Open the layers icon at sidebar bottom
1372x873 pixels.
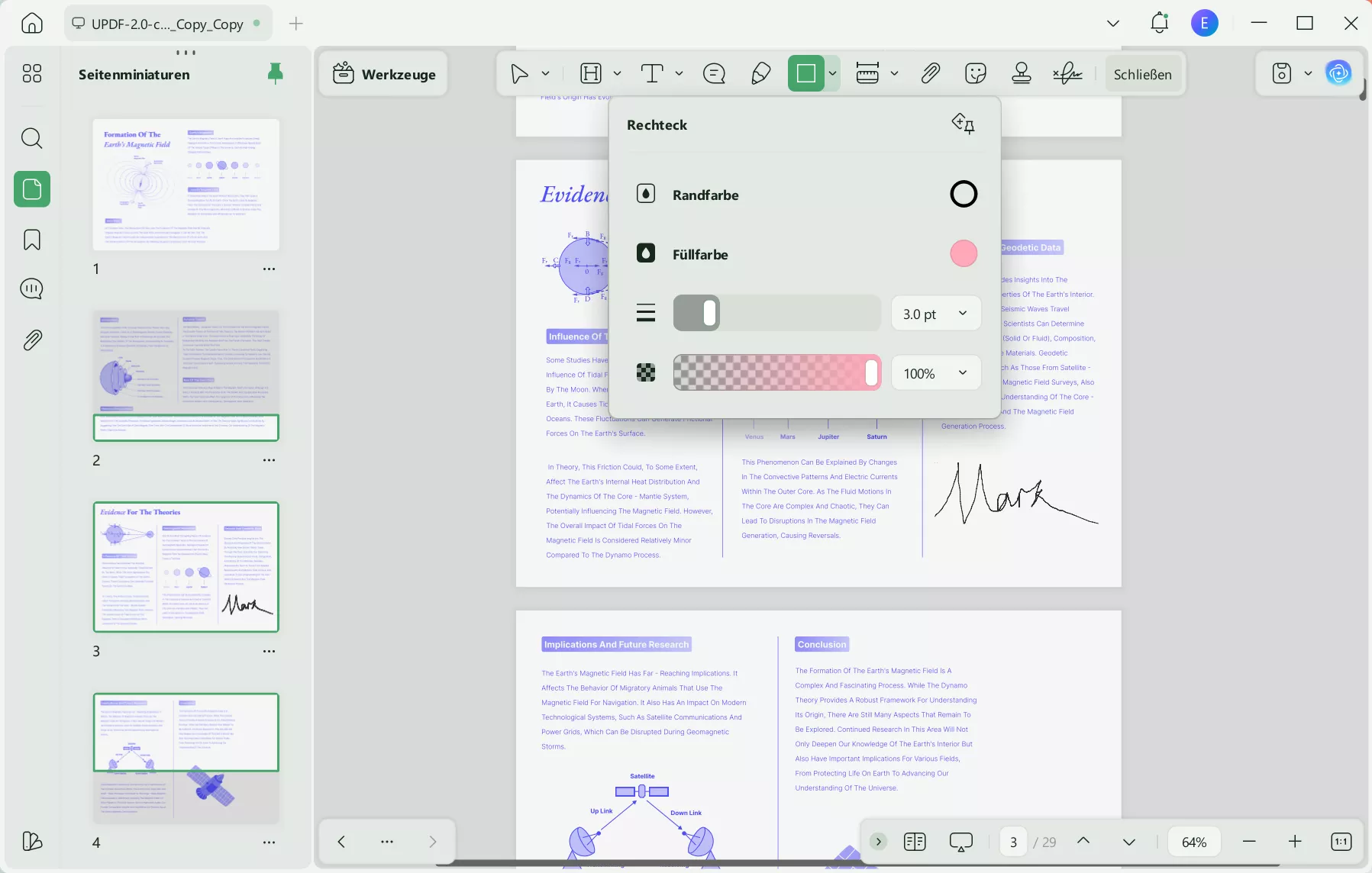(x=32, y=841)
